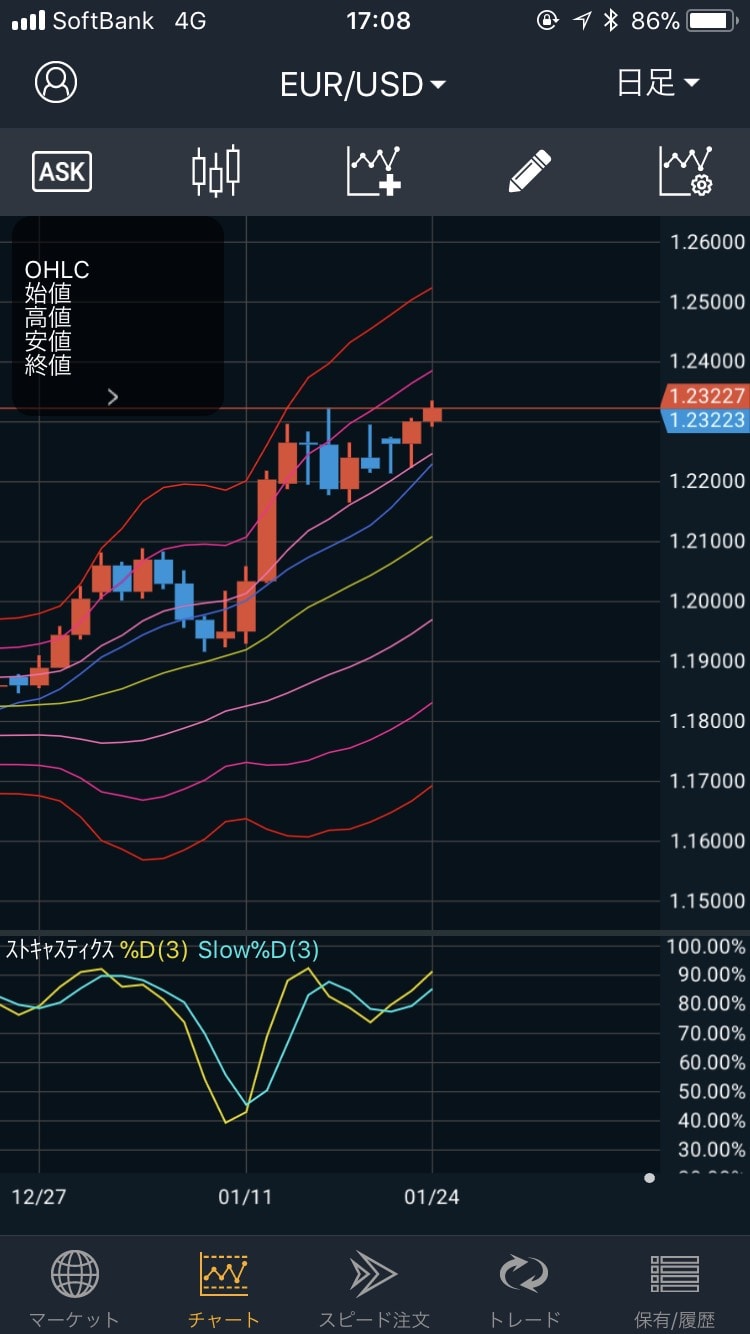750x1334 pixels.
Task: Open the user account profile icon
Action: coord(56,82)
